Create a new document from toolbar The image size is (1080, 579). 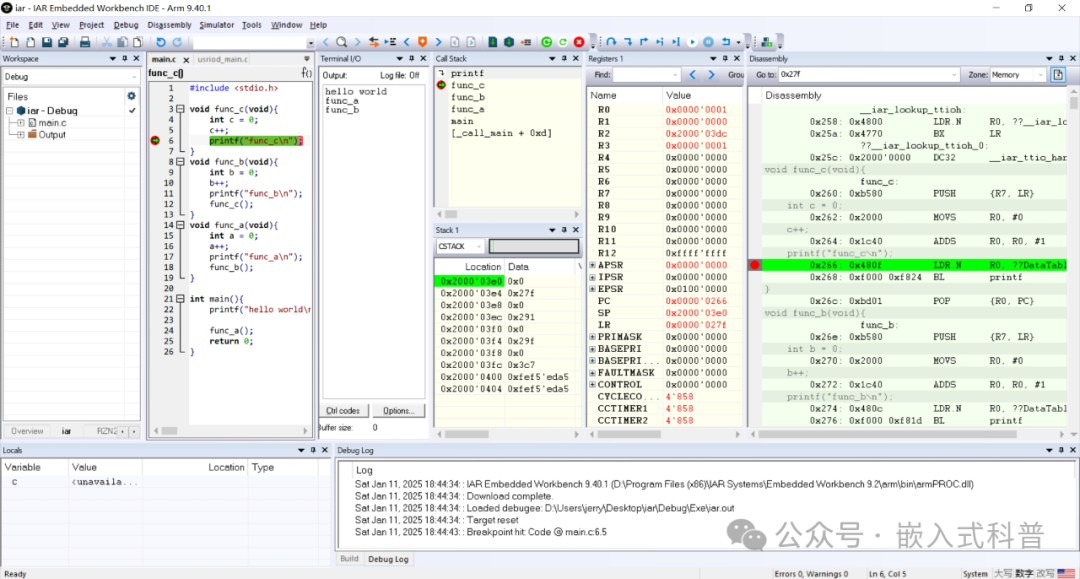(x=14, y=42)
